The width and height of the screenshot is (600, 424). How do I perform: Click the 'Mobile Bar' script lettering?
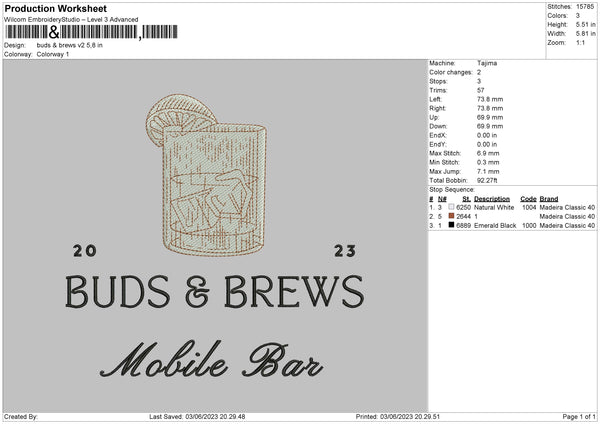[x=212, y=360]
